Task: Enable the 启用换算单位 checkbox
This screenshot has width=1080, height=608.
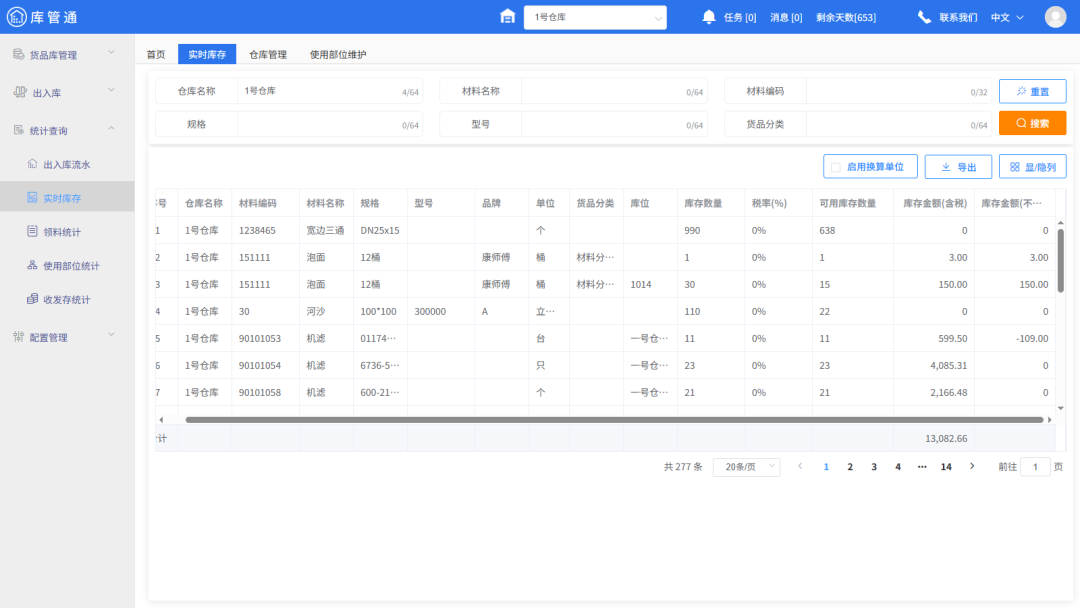Action: tap(835, 167)
